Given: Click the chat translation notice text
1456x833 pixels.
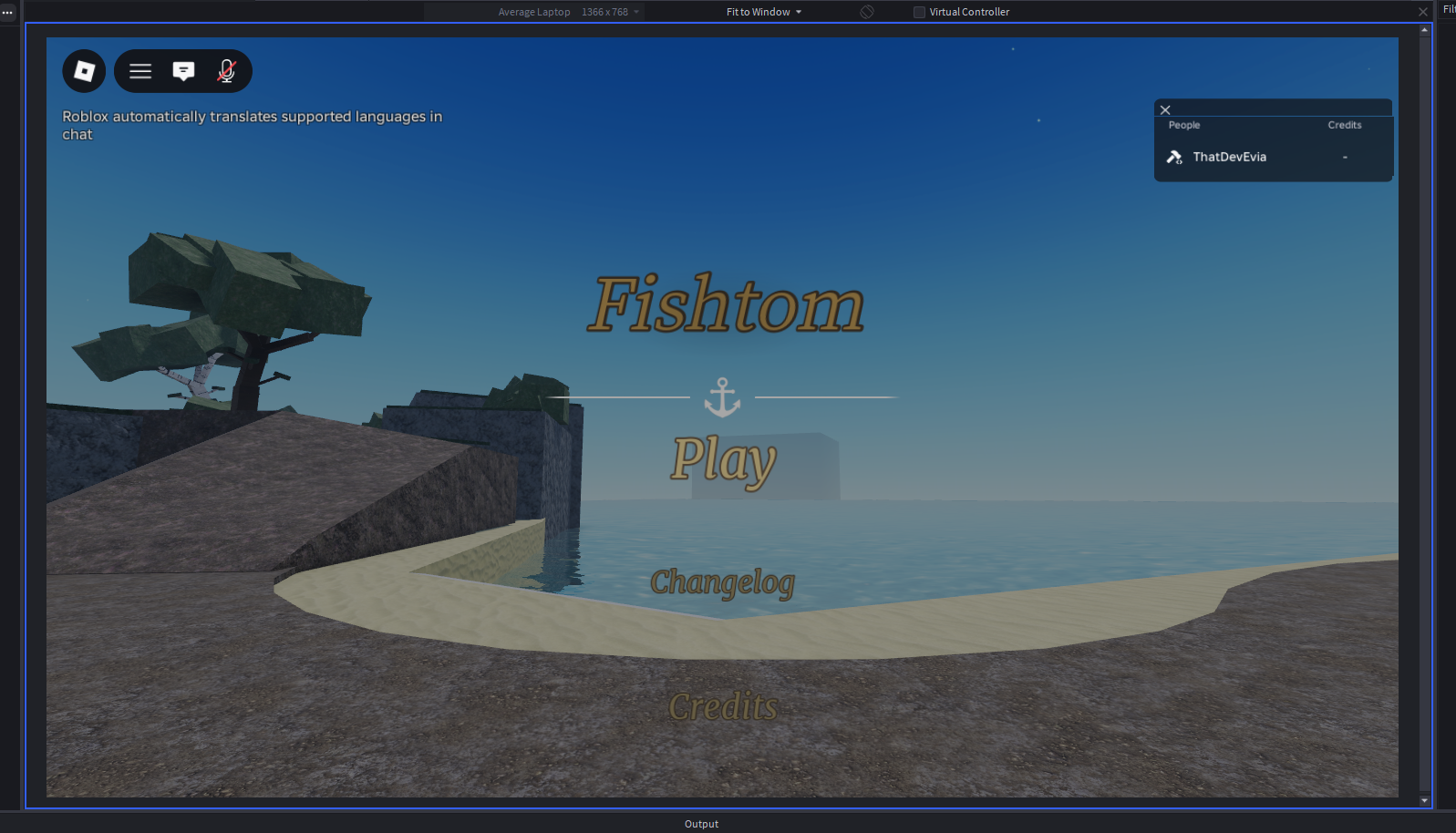Looking at the screenshot, I should tap(253, 125).
